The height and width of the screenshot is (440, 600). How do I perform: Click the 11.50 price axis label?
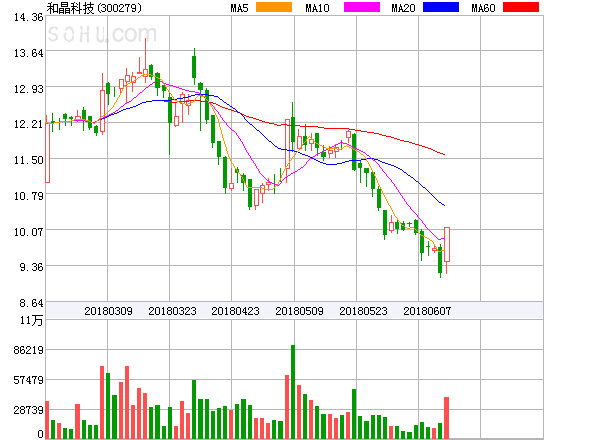(x=29, y=160)
